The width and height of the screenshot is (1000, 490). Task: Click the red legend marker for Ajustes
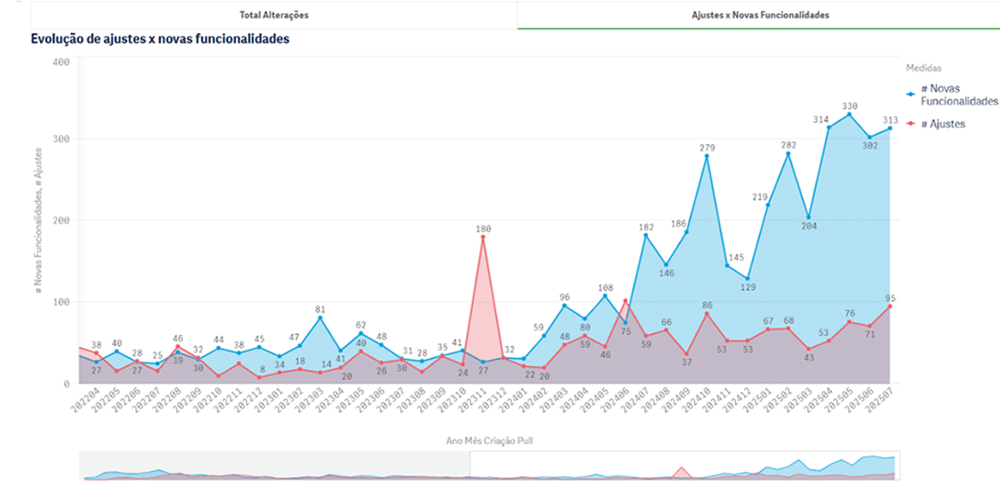click(911, 123)
